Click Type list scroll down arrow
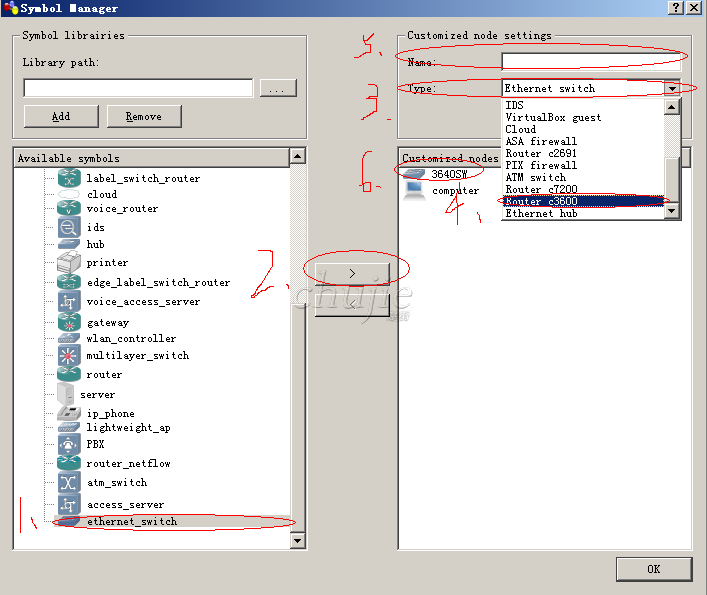Viewport: 707px width, 595px height. 672,211
